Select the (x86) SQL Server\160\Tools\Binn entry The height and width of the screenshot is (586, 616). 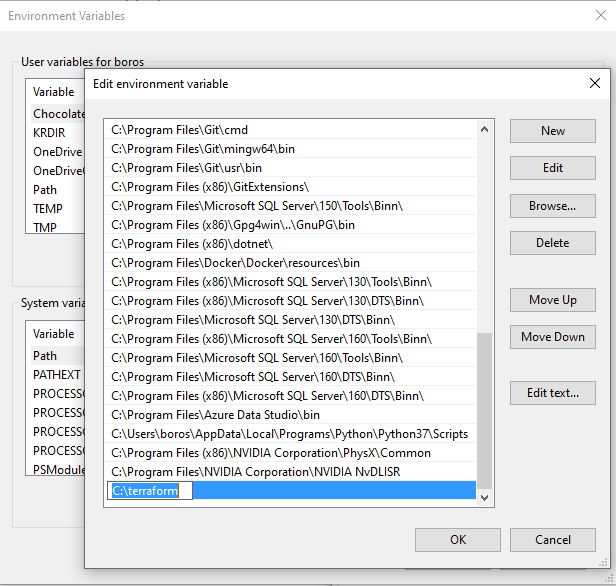pyautogui.click(x=290, y=339)
